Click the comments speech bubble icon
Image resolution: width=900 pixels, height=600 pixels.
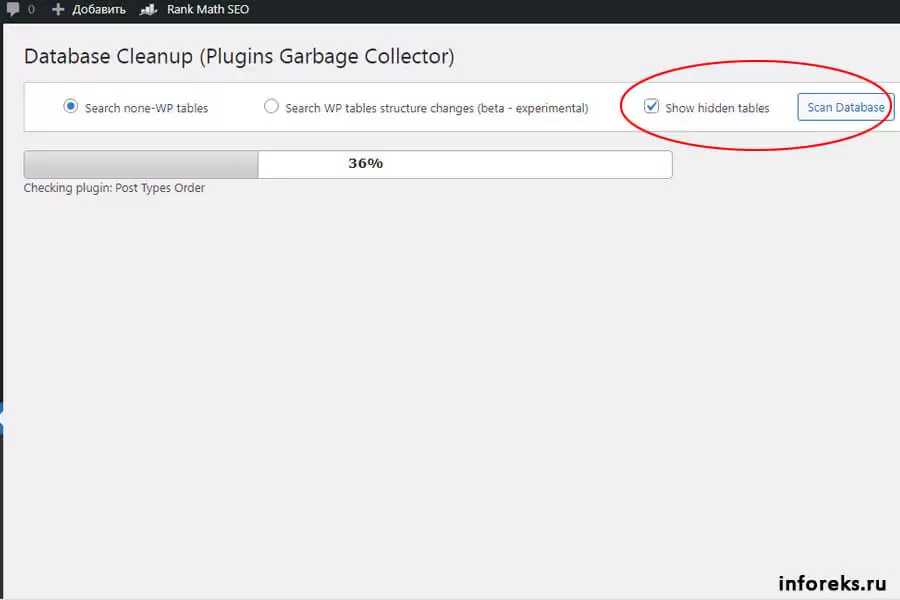12,10
